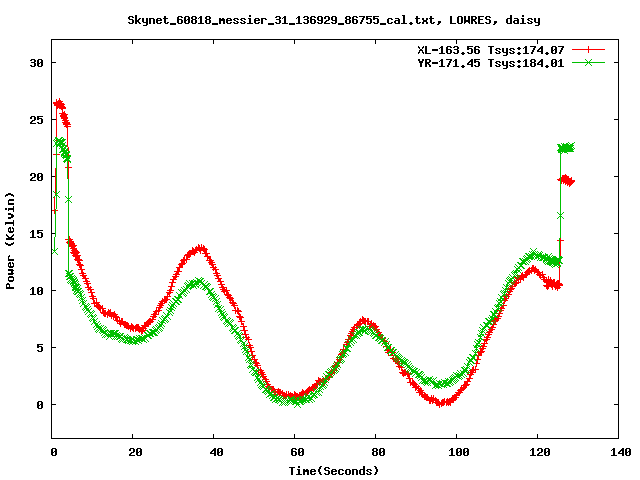
Task: Click the Time(Seconds) x-axis label
Action: (334, 471)
